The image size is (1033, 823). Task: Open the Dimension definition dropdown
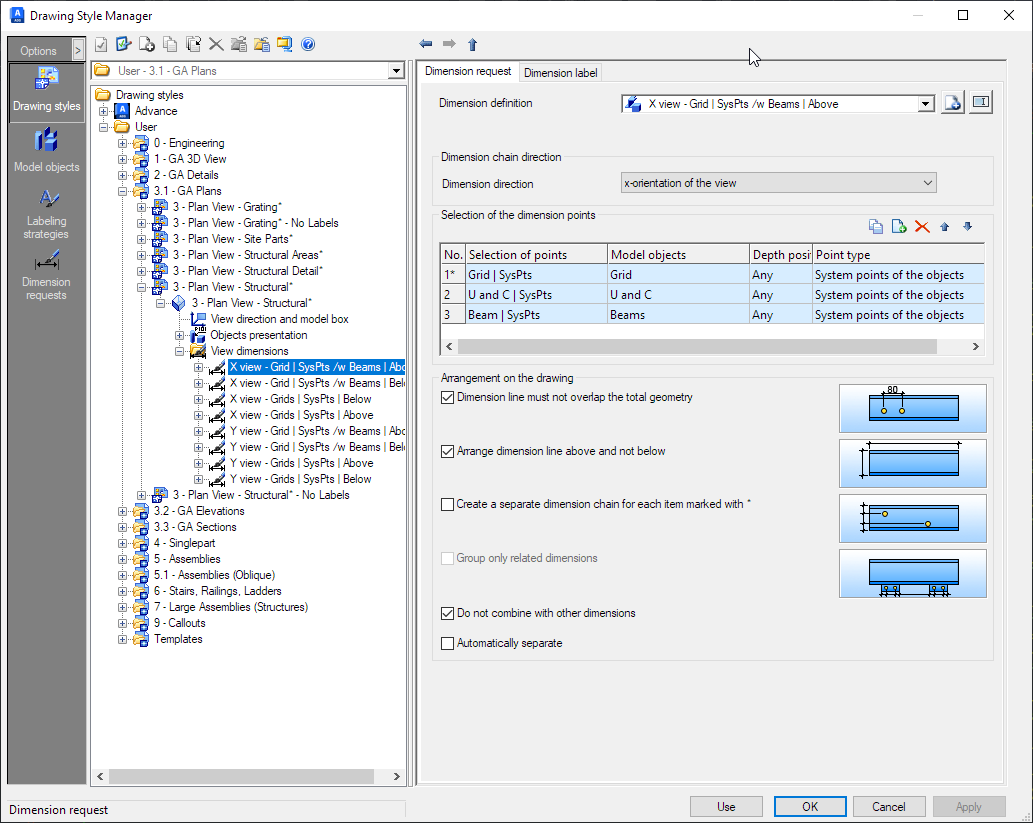(x=926, y=104)
